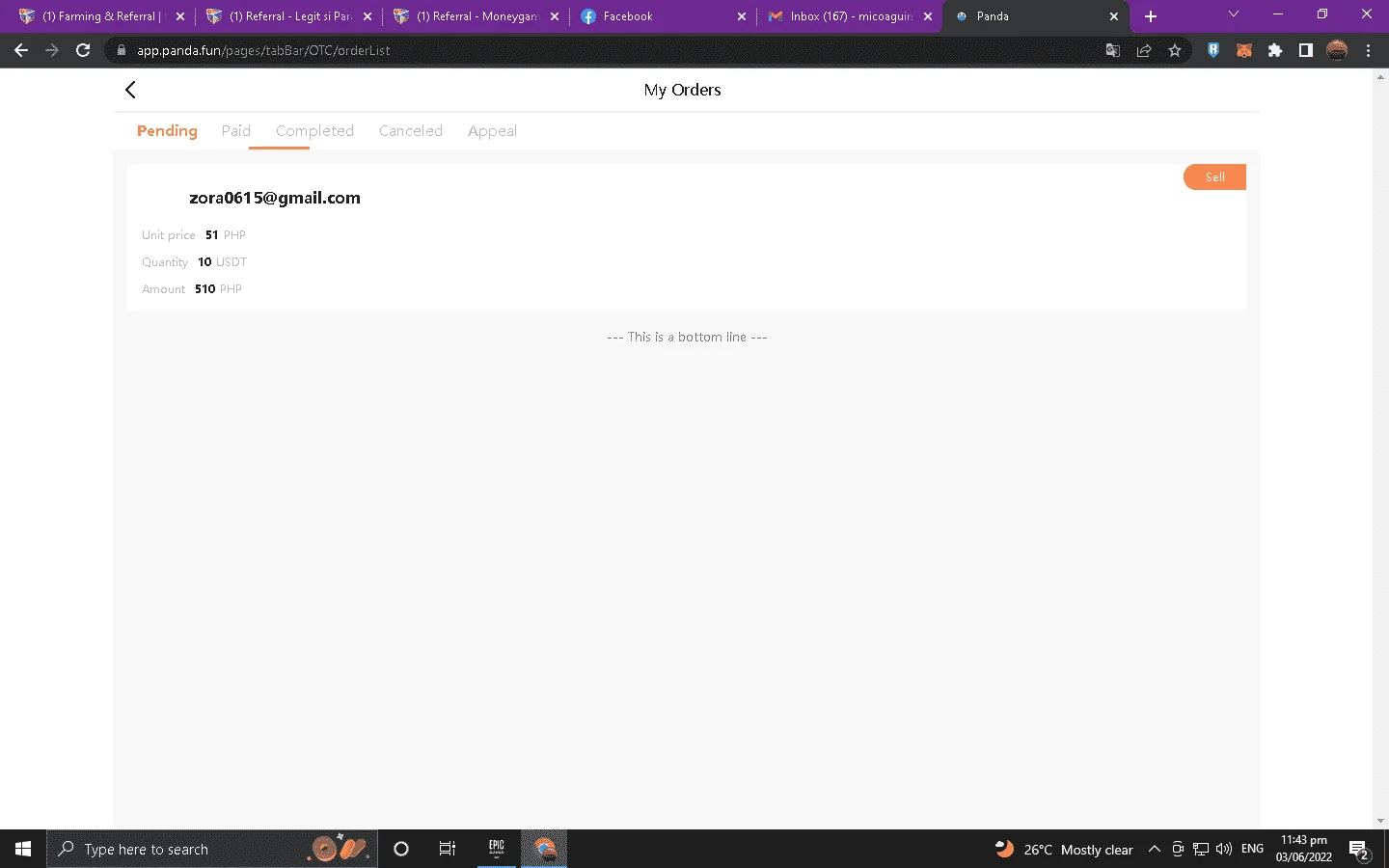1389x868 pixels.
Task: Open the network tray icon
Action: click(1201, 850)
